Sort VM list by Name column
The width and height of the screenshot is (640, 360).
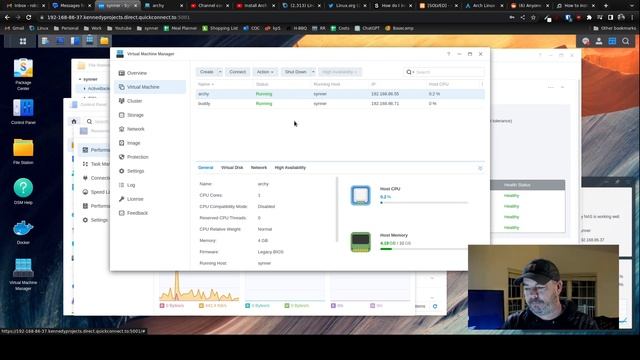point(206,84)
